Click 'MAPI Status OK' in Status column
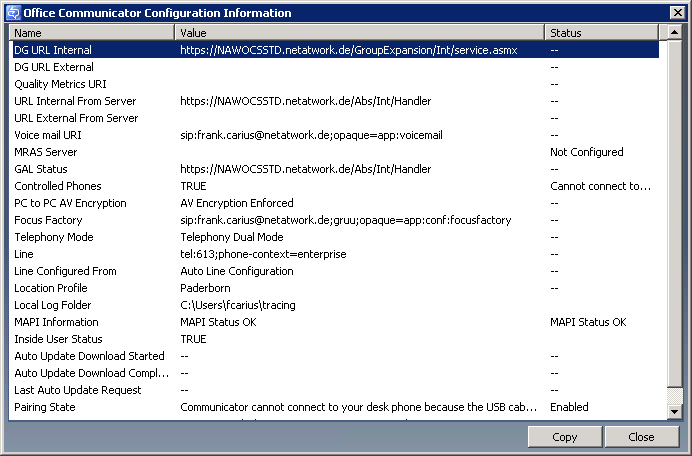Viewport: 692px width, 456px height. coord(588,322)
